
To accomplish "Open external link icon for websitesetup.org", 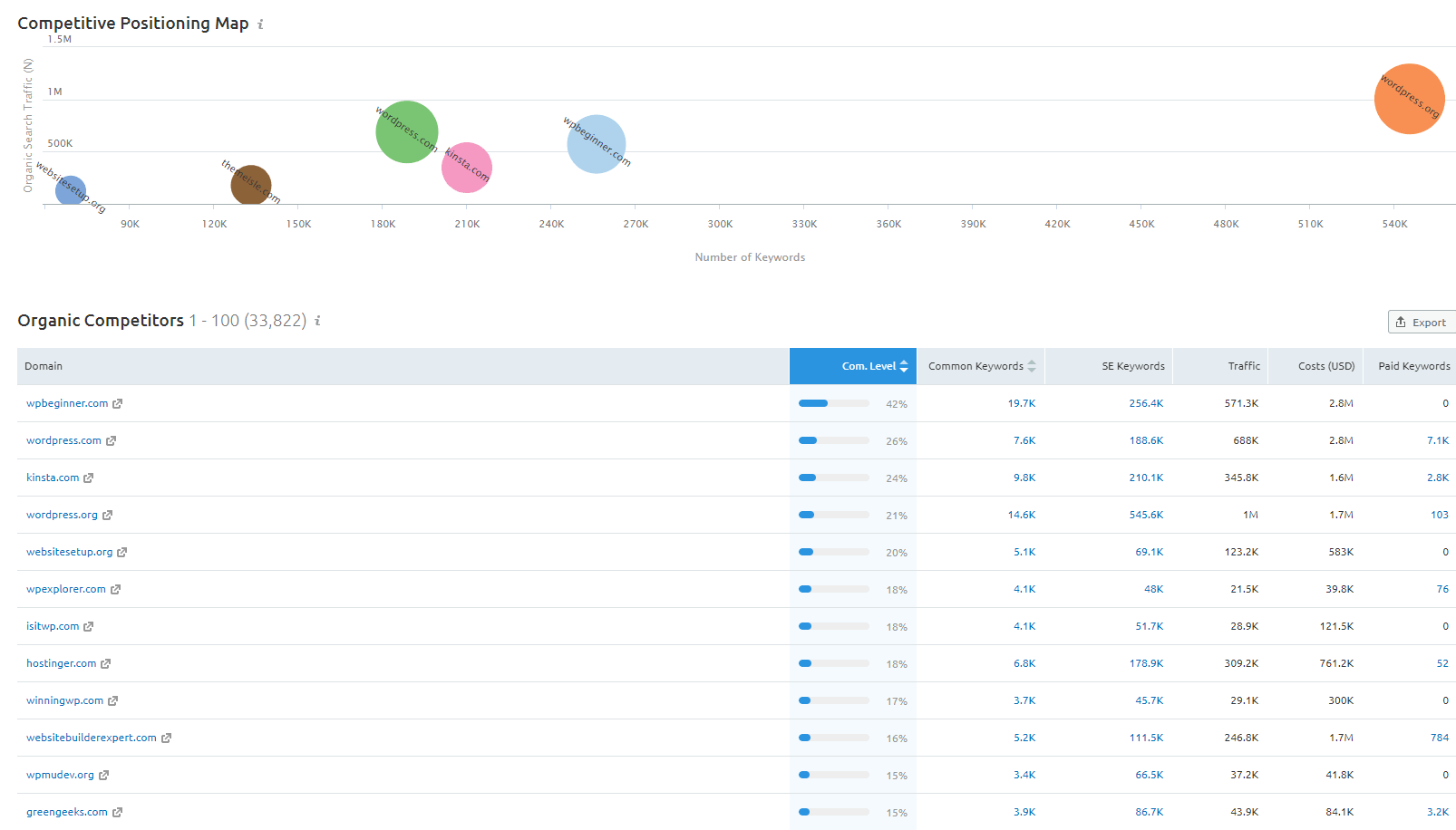I will pos(121,553).
